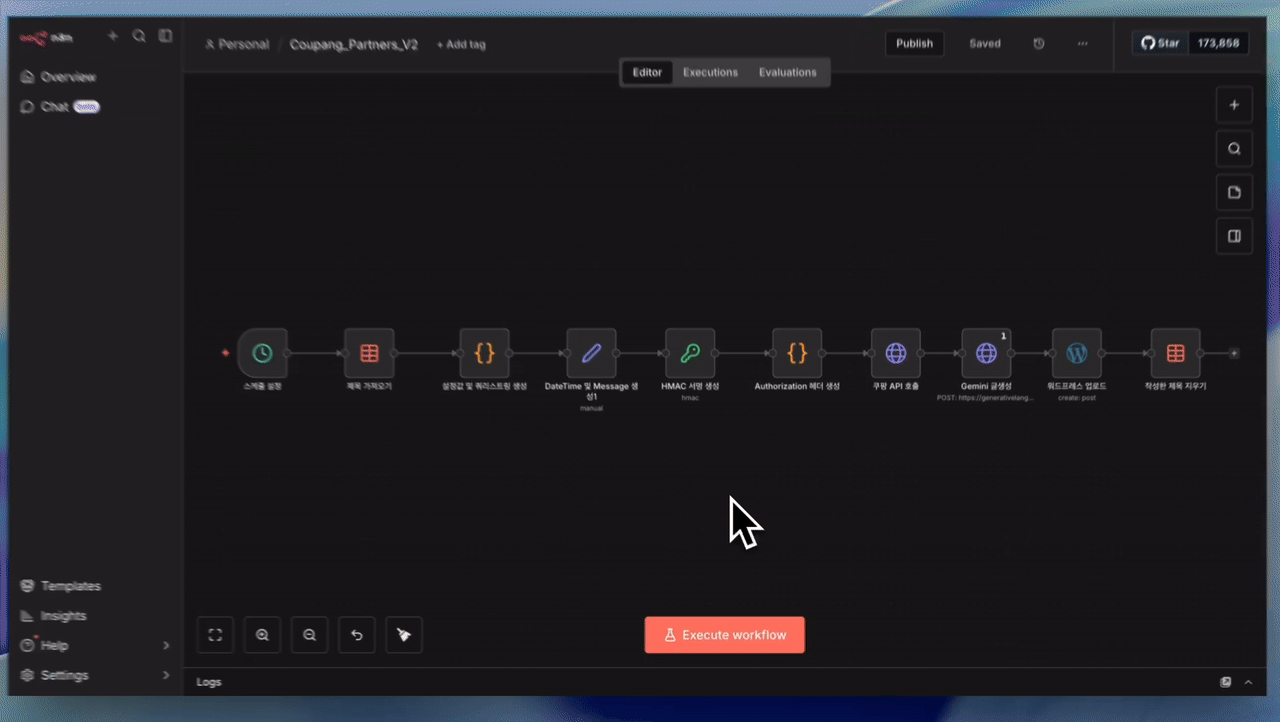1280x722 pixels.
Task: Click the DateTime and Message pencil node
Action: coord(591,353)
